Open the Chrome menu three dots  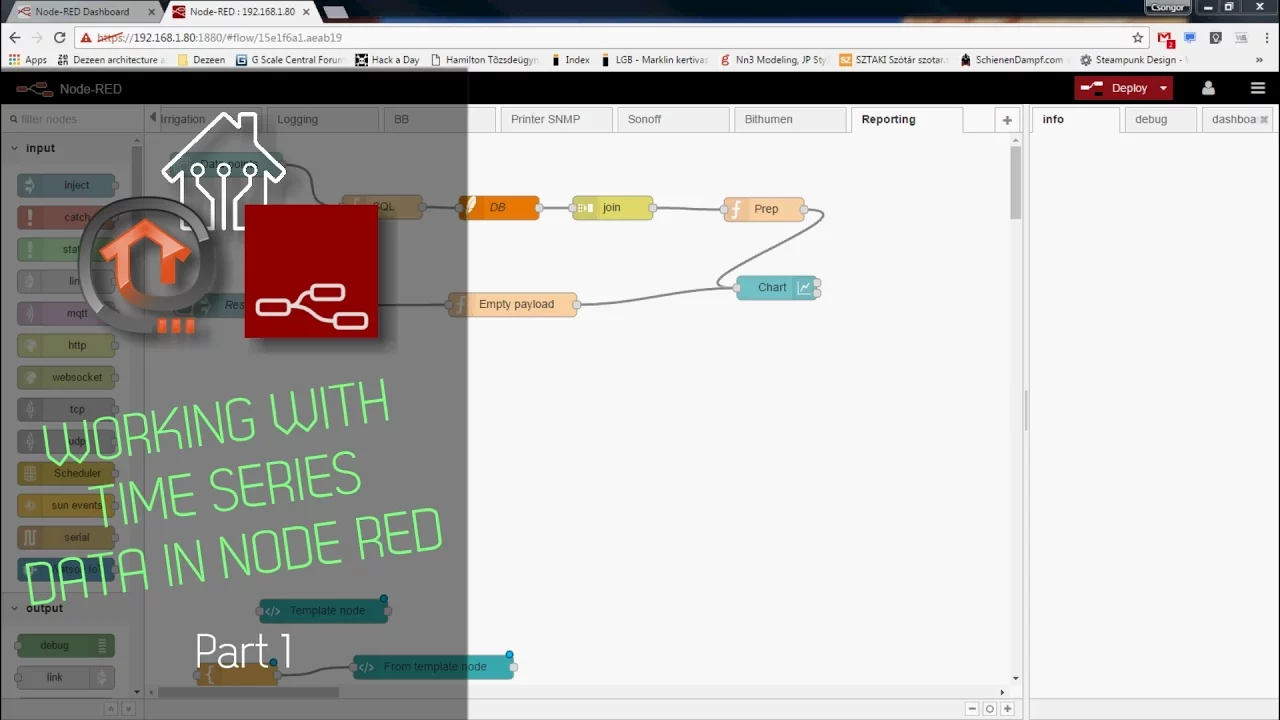tap(1268, 38)
